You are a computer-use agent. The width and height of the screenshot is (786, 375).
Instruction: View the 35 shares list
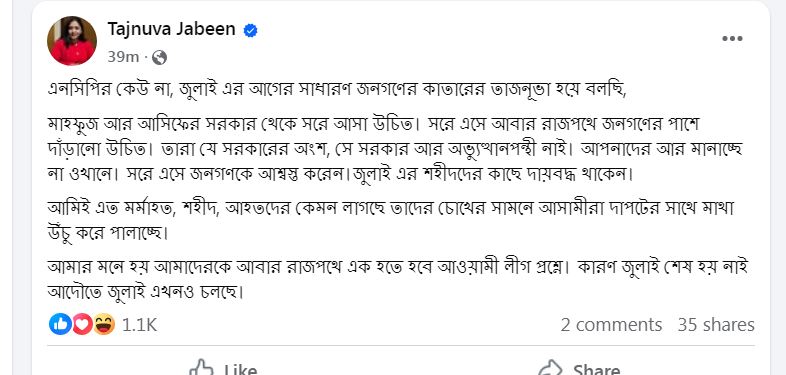click(716, 325)
